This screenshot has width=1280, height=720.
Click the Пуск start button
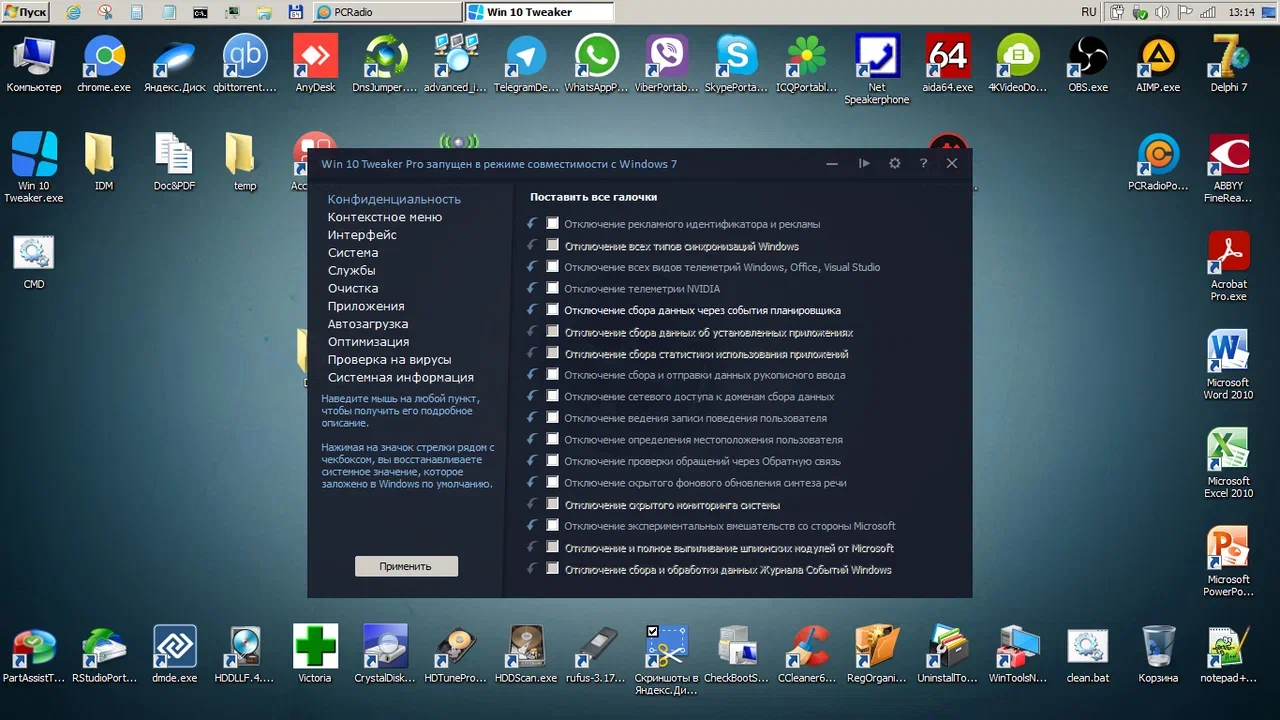27,12
